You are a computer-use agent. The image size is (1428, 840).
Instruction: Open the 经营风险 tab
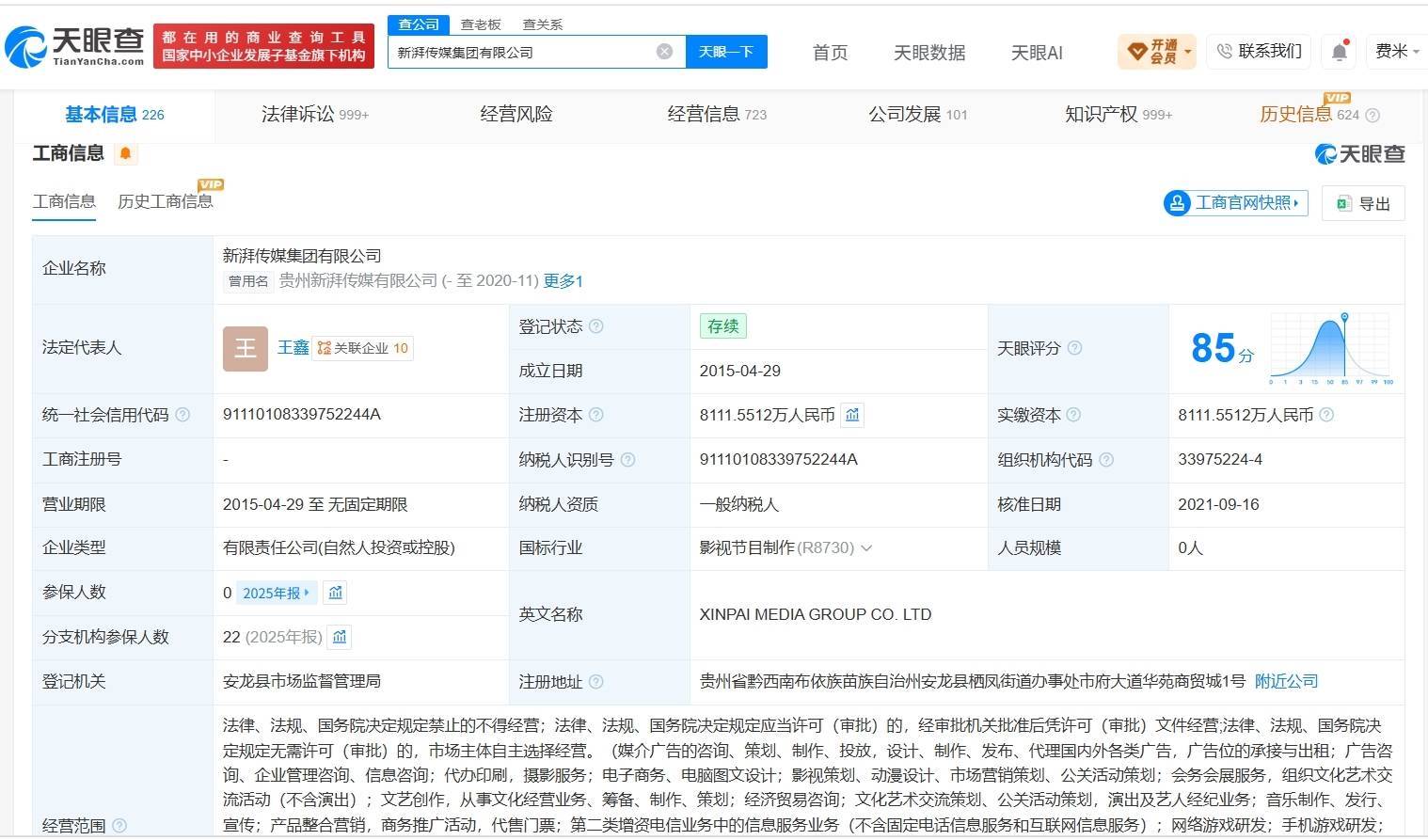coord(516,115)
